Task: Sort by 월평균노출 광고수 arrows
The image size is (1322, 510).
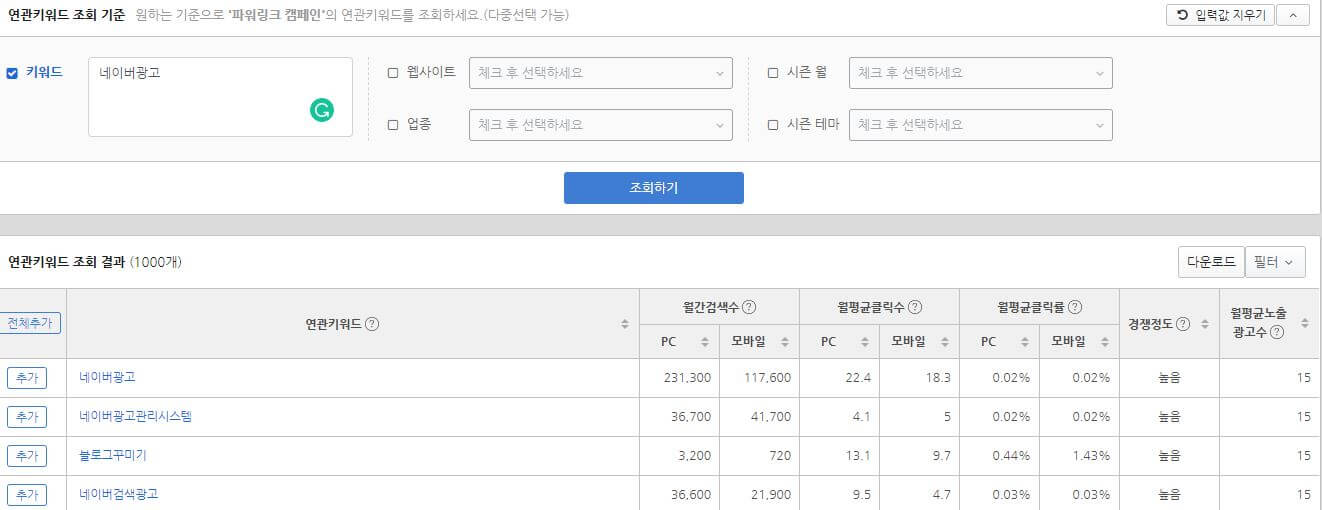Action: tap(1304, 323)
